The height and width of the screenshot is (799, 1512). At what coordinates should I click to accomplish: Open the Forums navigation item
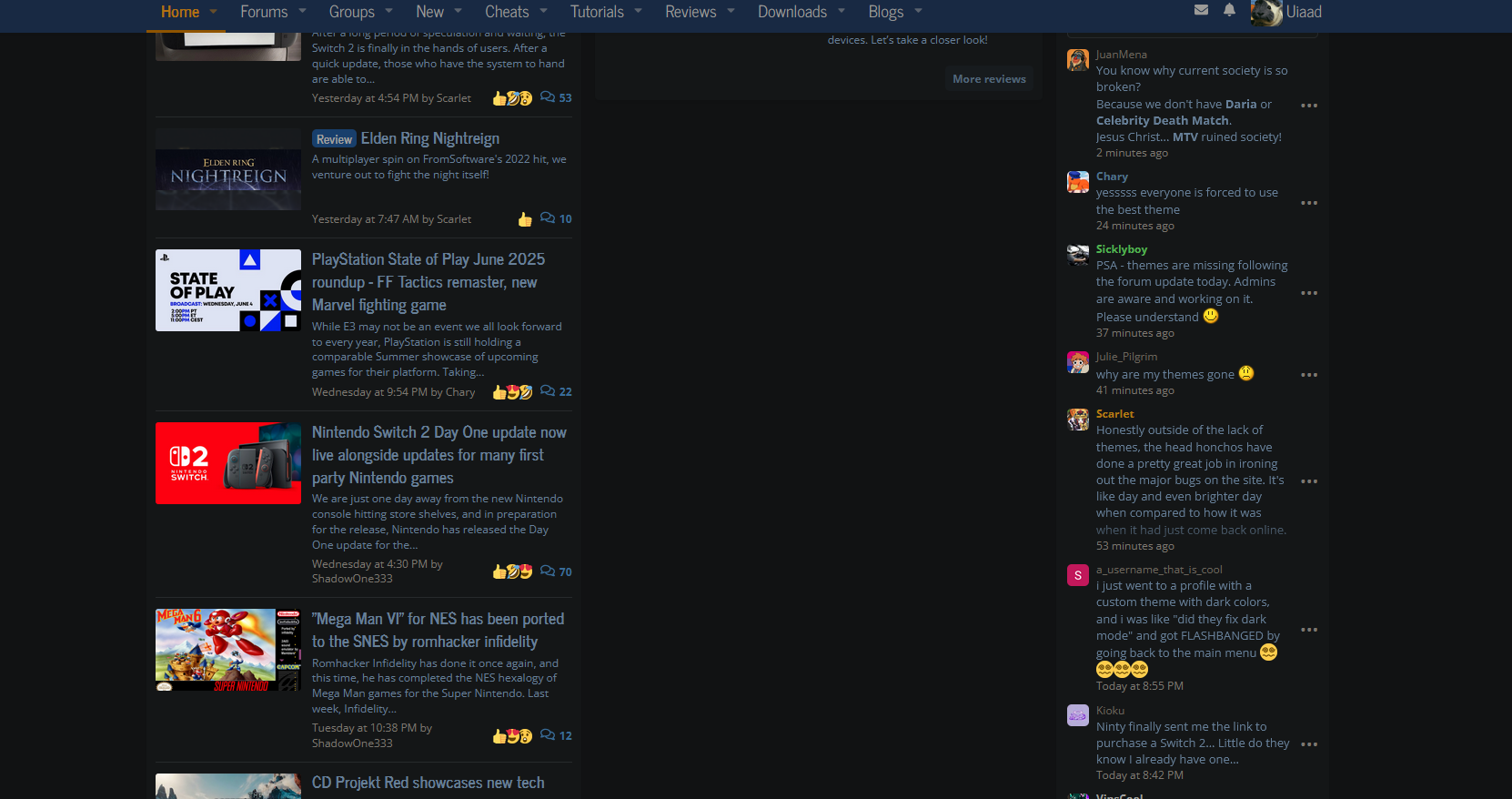click(264, 12)
